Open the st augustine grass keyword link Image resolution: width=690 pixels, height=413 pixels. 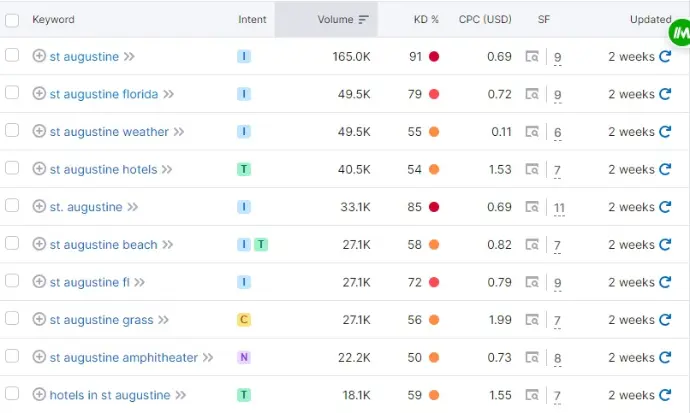pos(101,320)
